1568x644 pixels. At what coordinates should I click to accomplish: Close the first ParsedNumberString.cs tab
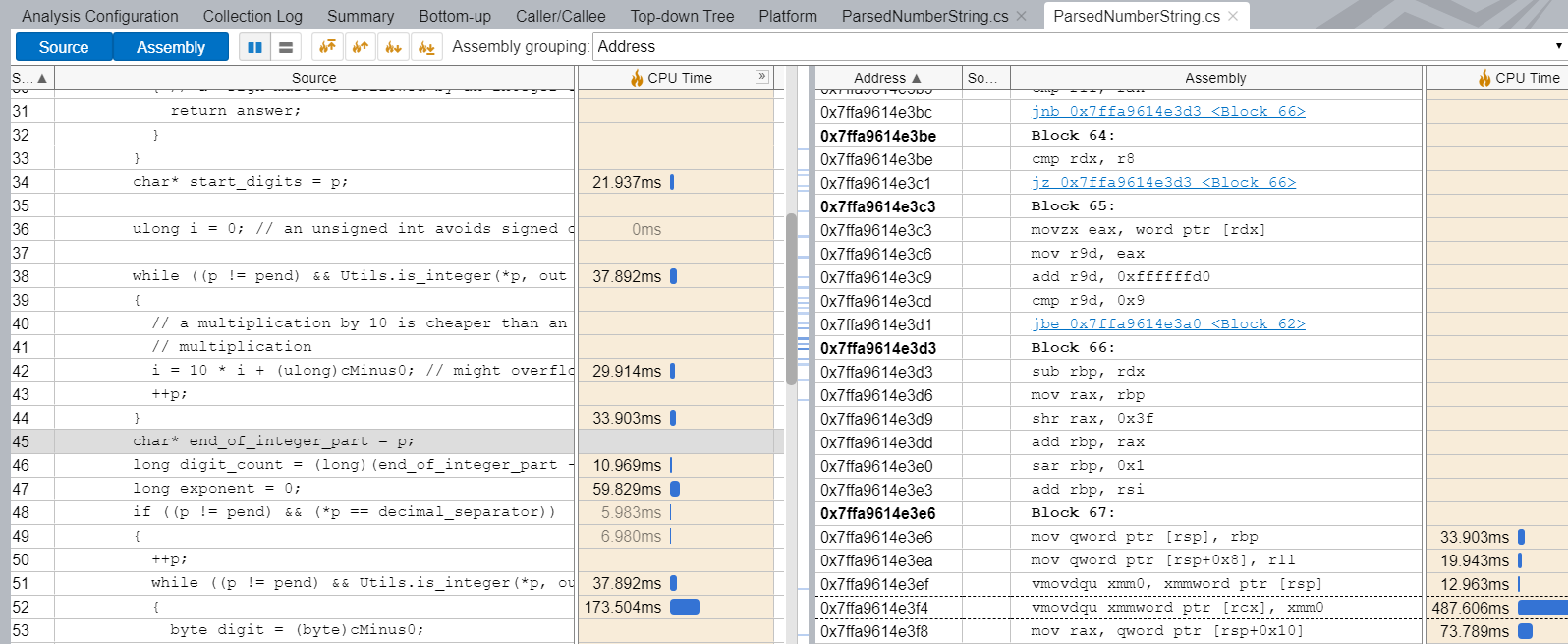tap(1022, 16)
